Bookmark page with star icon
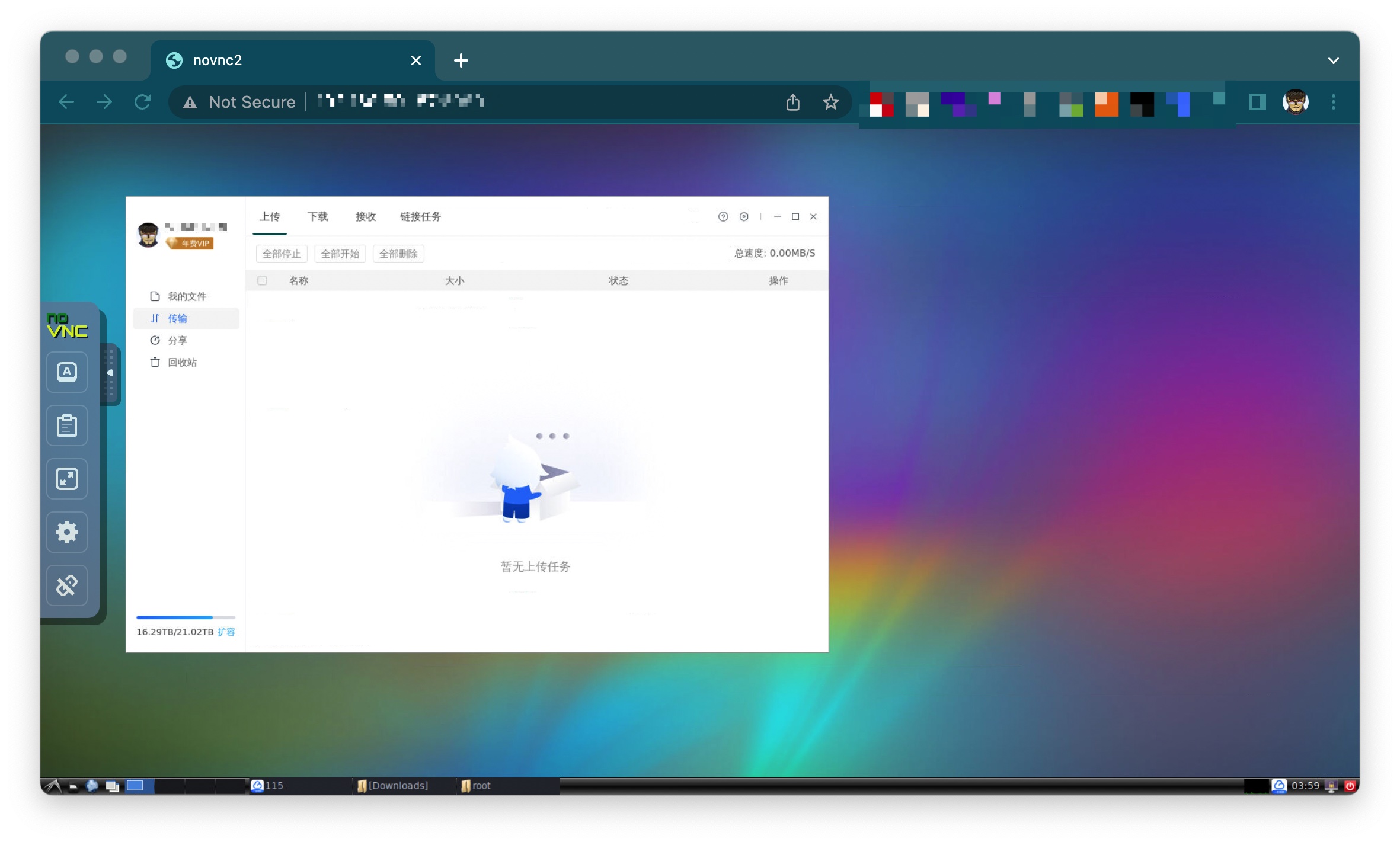The image size is (1400, 845). coord(830,103)
